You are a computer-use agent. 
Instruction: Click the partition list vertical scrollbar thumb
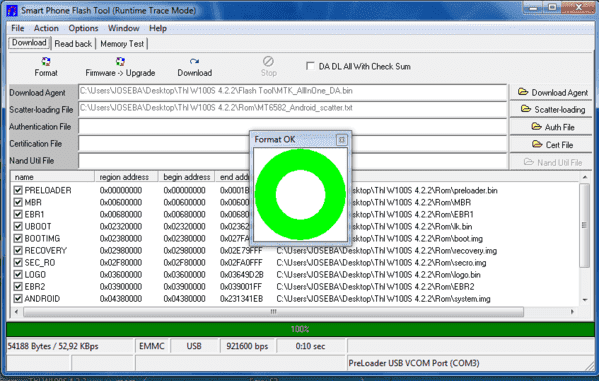[x=584, y=225]
